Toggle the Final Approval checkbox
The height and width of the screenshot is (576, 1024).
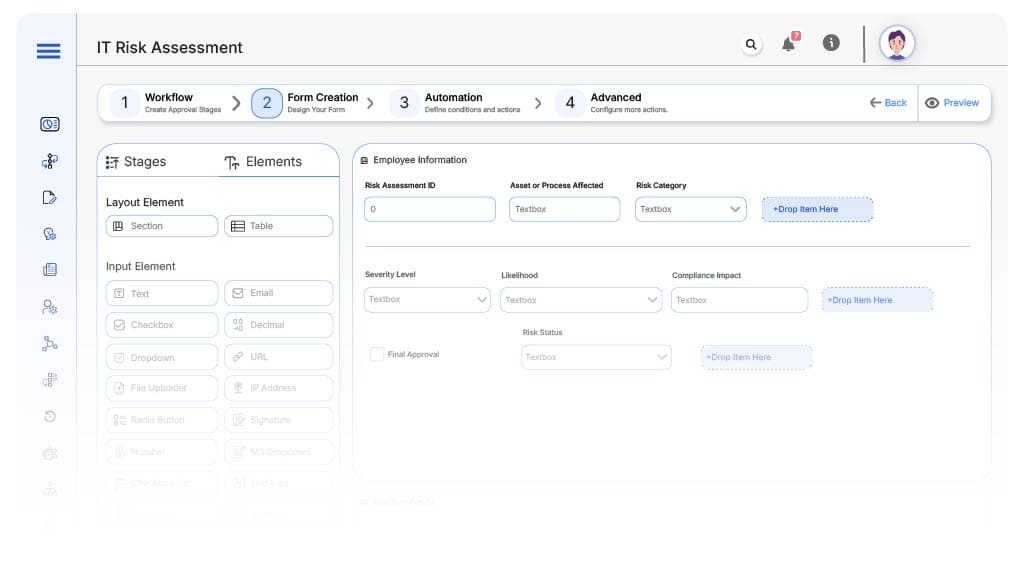point(377,354)
